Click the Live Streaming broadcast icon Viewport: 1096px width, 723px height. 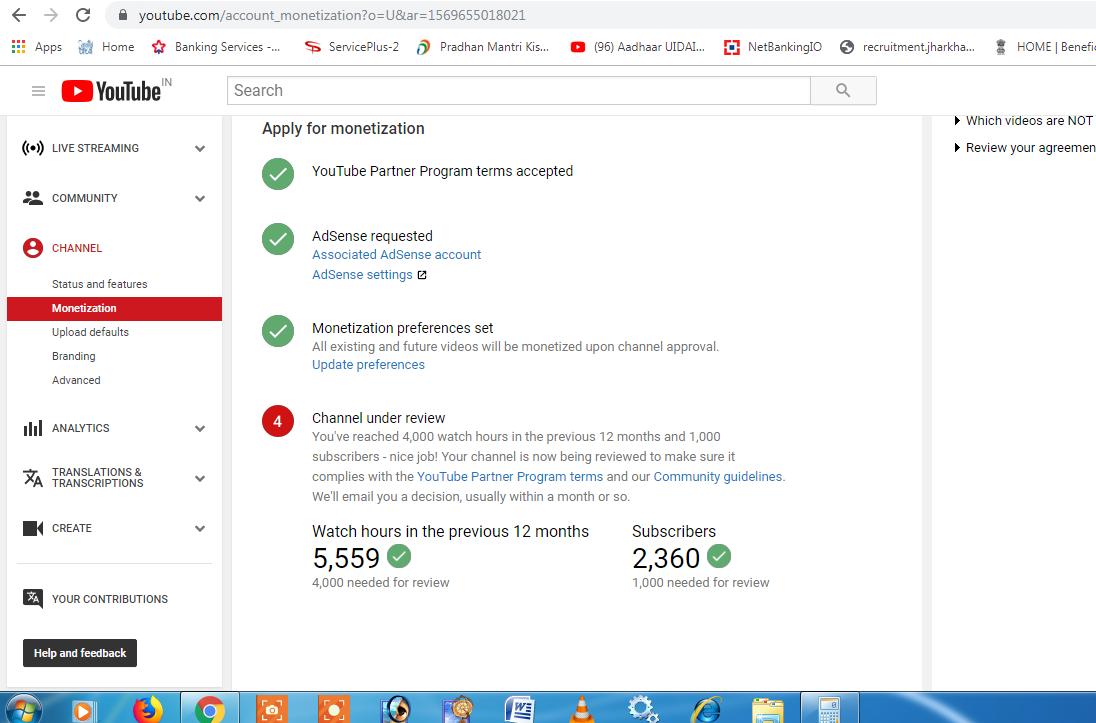pyautogui.click(x=33, y=148)
